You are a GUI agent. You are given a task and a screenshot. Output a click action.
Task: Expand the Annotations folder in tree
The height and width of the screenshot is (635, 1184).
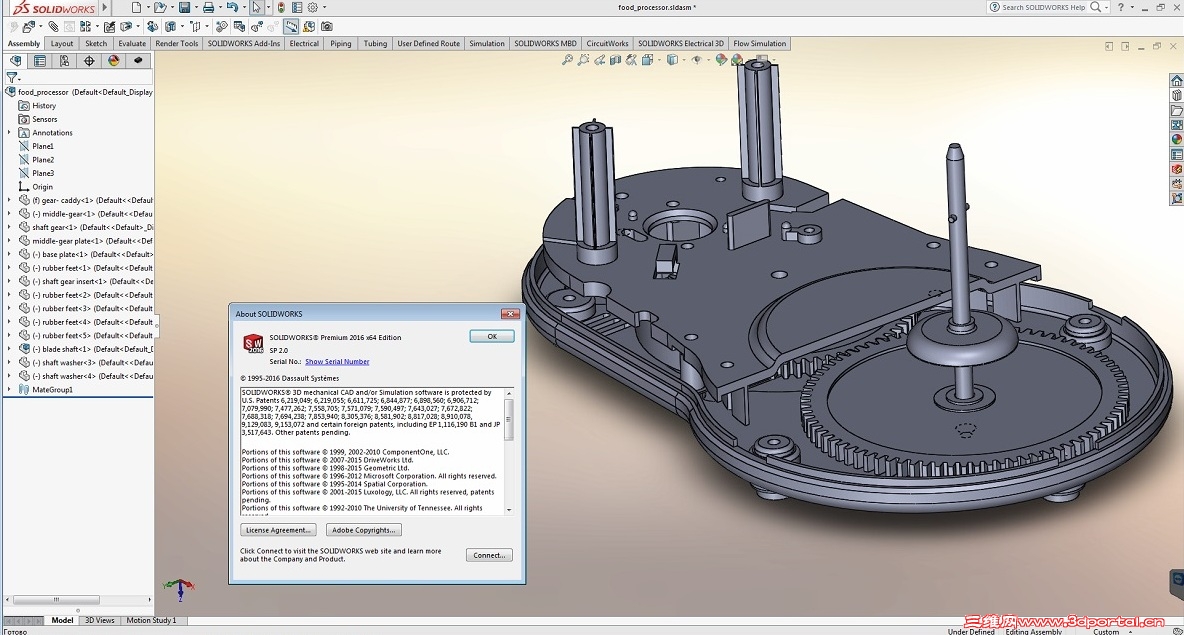click(x=9, y=133)
